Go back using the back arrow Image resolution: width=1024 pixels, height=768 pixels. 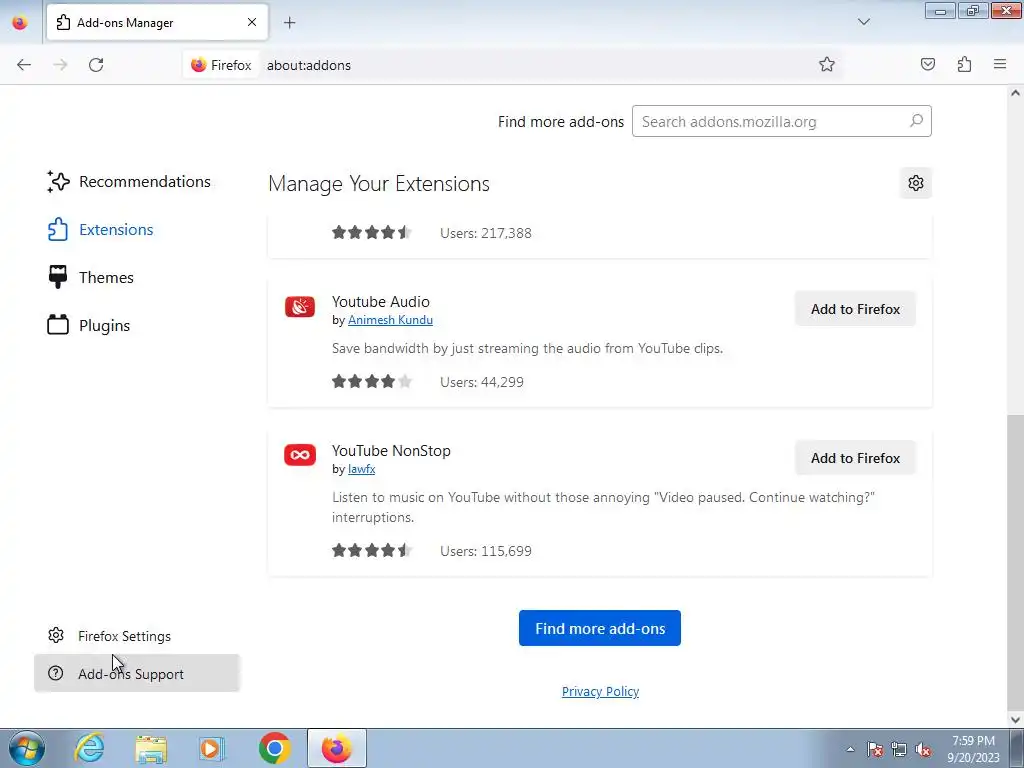(24, 65)
